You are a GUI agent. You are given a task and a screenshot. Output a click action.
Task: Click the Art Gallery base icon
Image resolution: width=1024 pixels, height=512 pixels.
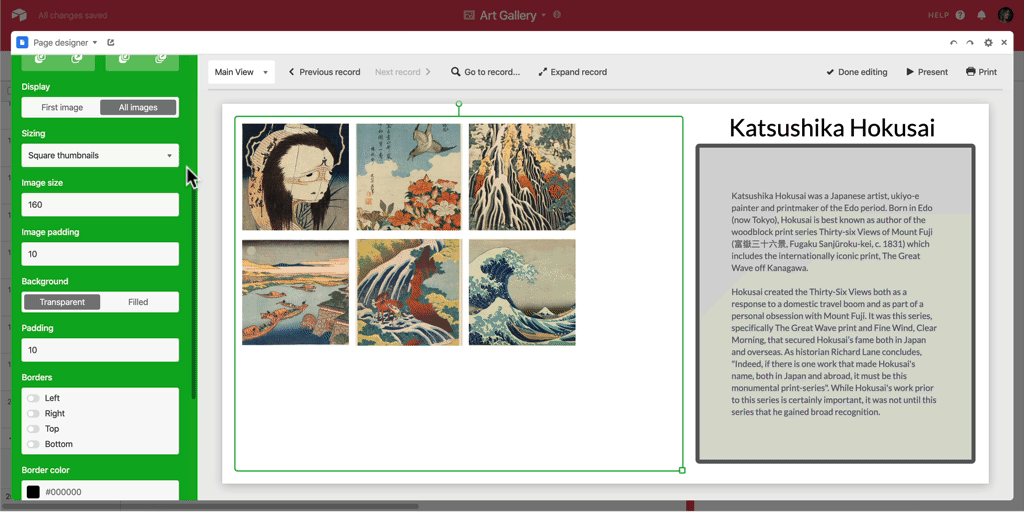click(469, 15)
